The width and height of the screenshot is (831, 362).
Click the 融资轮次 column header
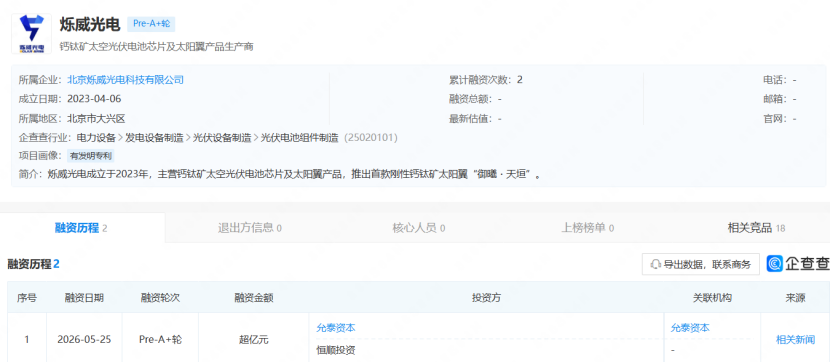tap(160, 298)
